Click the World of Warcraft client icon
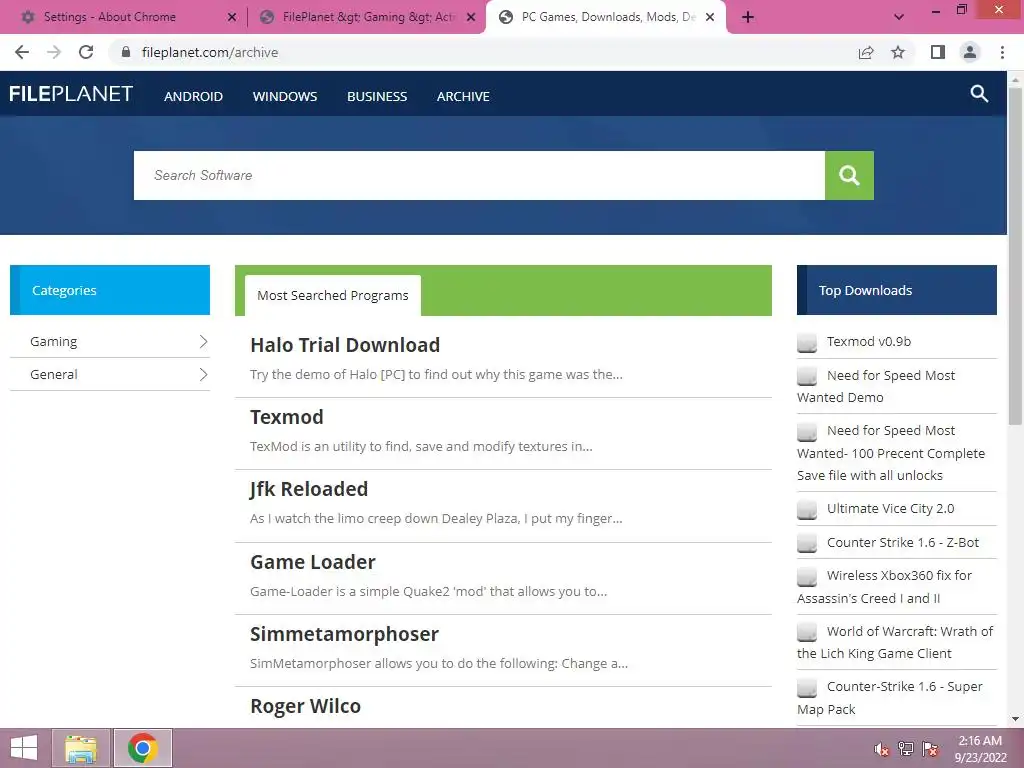 (x=807, y=632)
